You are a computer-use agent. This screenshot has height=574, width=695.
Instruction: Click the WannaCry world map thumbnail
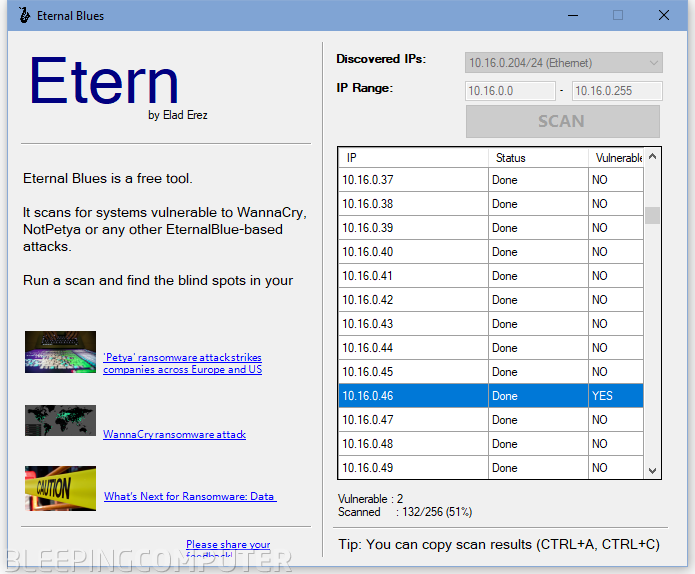(x=60, y=420)
